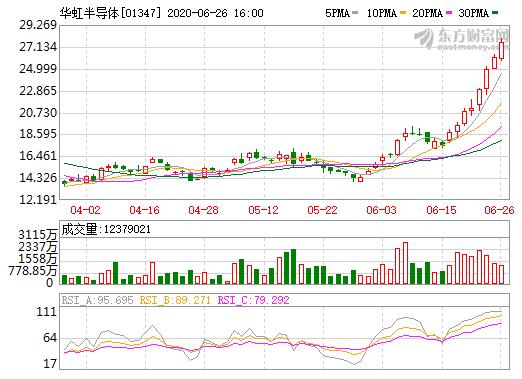This screenshot has height=379, width=522.
Task: Click the 10PMA legend label
Action: pyautogui.click(x=381, y=13)
